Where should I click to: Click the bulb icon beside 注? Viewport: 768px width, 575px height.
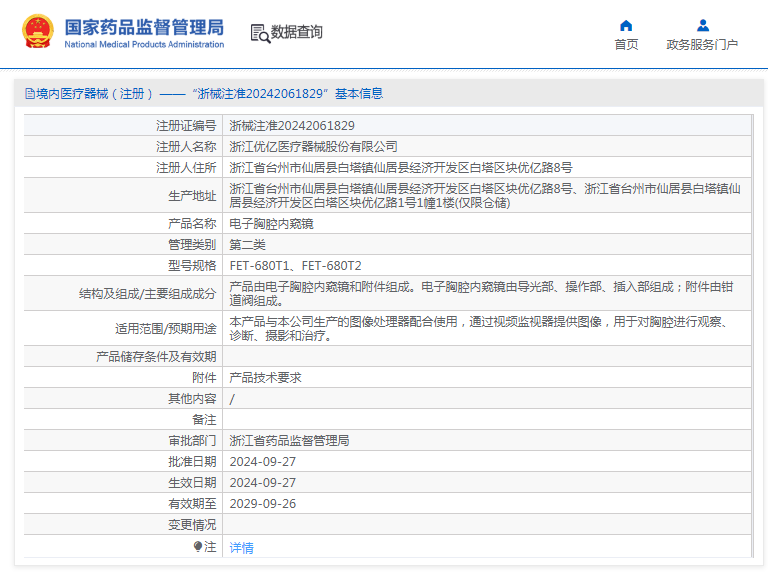click(198, 547)
